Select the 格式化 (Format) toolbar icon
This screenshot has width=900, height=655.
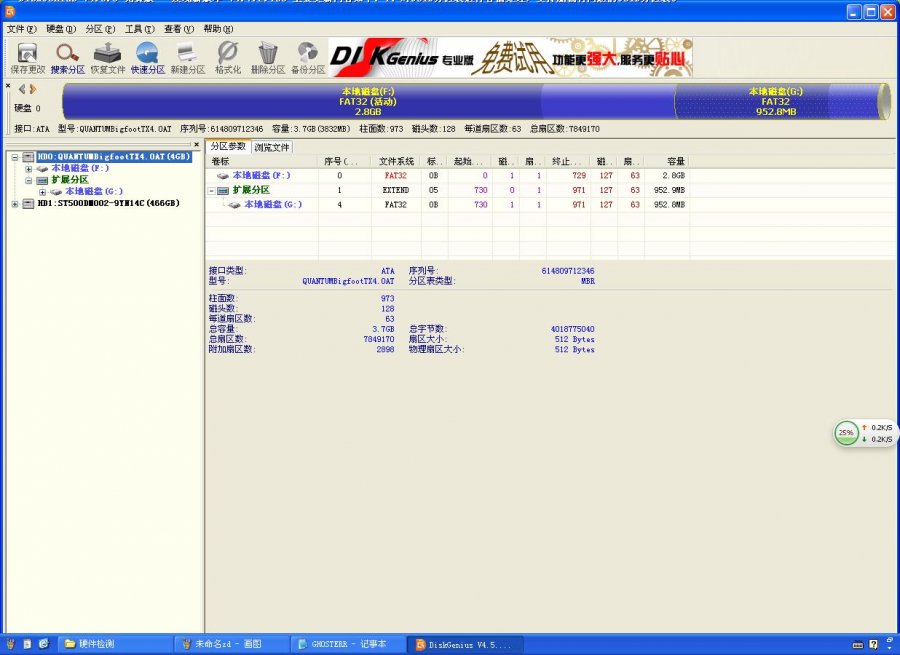tap(227, 58)
